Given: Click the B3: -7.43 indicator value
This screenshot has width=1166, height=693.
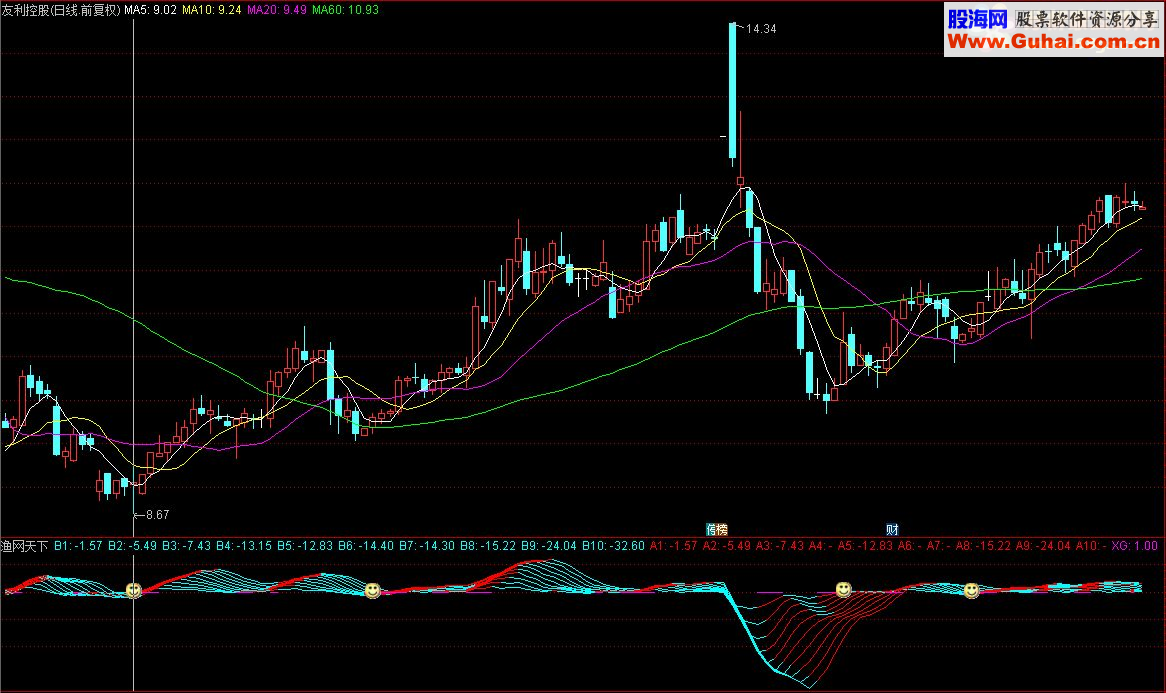Looking at the screenshot, I should click(x=187, y=546).
